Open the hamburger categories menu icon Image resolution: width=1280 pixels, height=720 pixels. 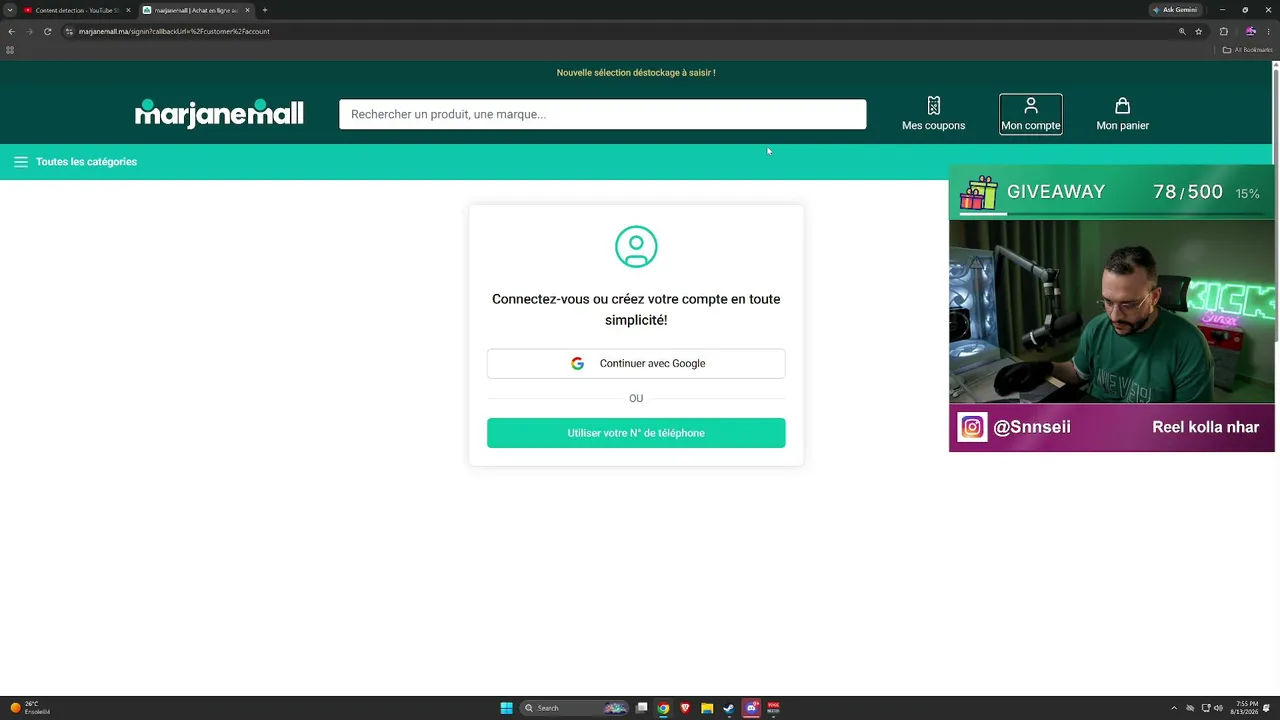click(x=20, y=162)
